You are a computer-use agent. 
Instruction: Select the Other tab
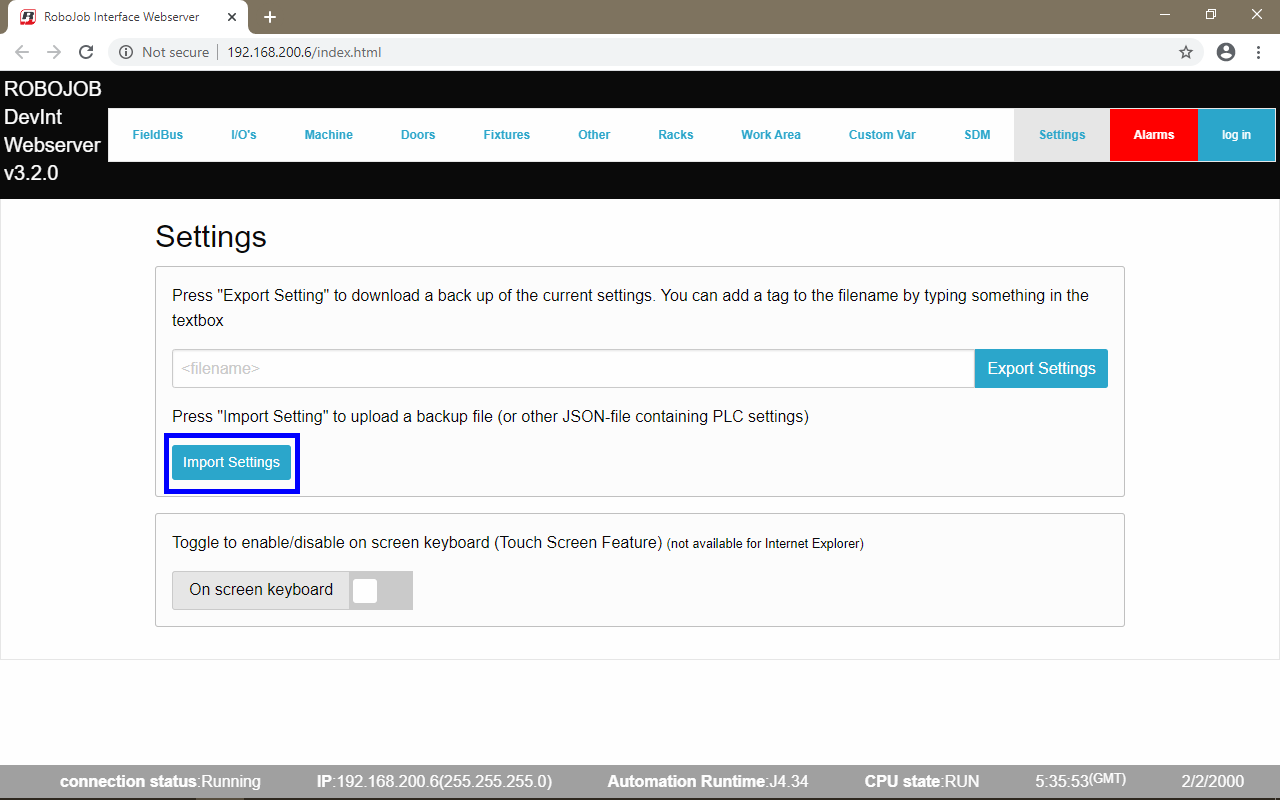594,135
